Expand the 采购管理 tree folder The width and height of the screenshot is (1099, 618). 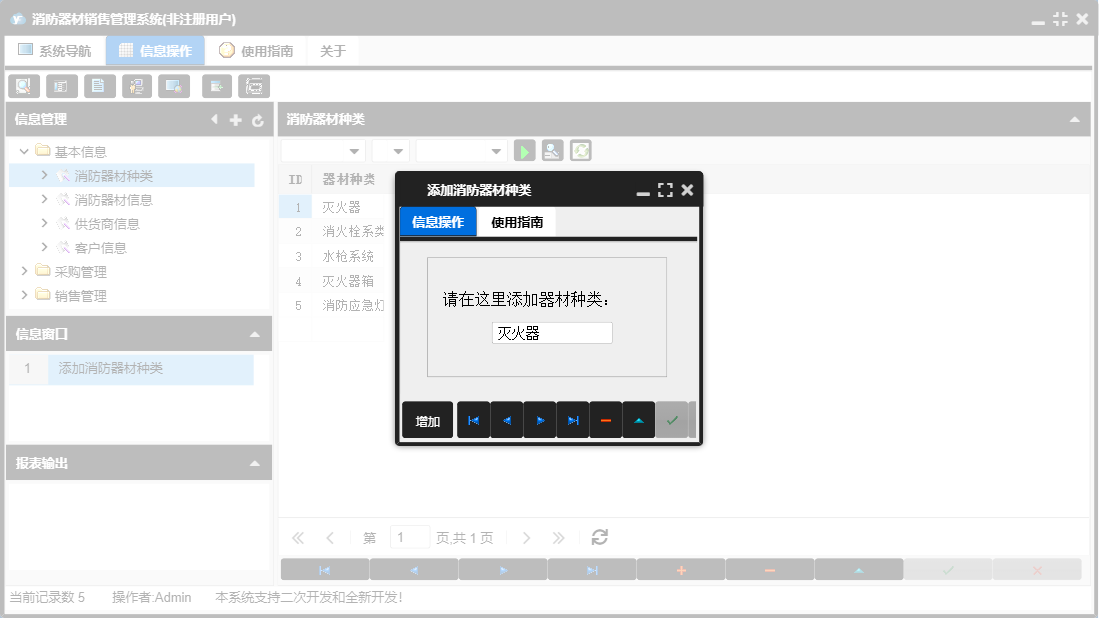pyautogui.click(x=24, y=271)
